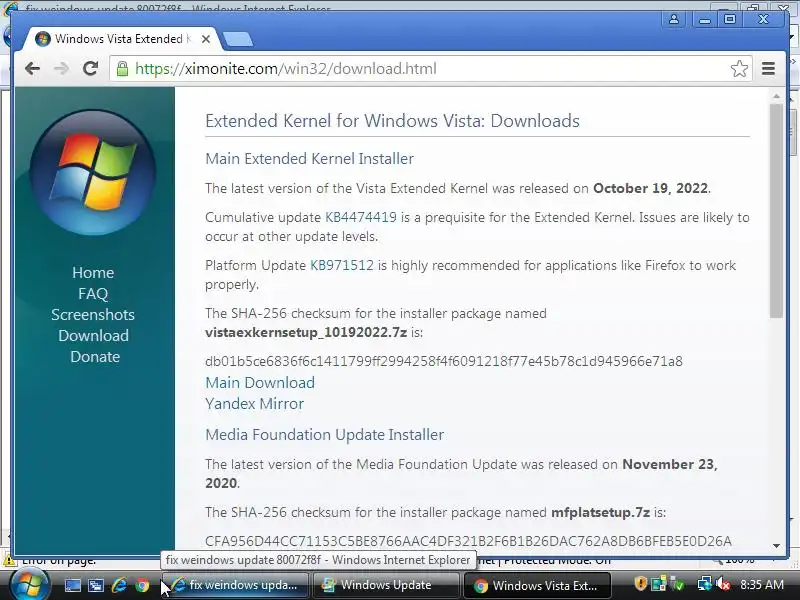Go back to the previous page in Chrome
This screenshot has width=800, height=600.
(x=32, y=68)
